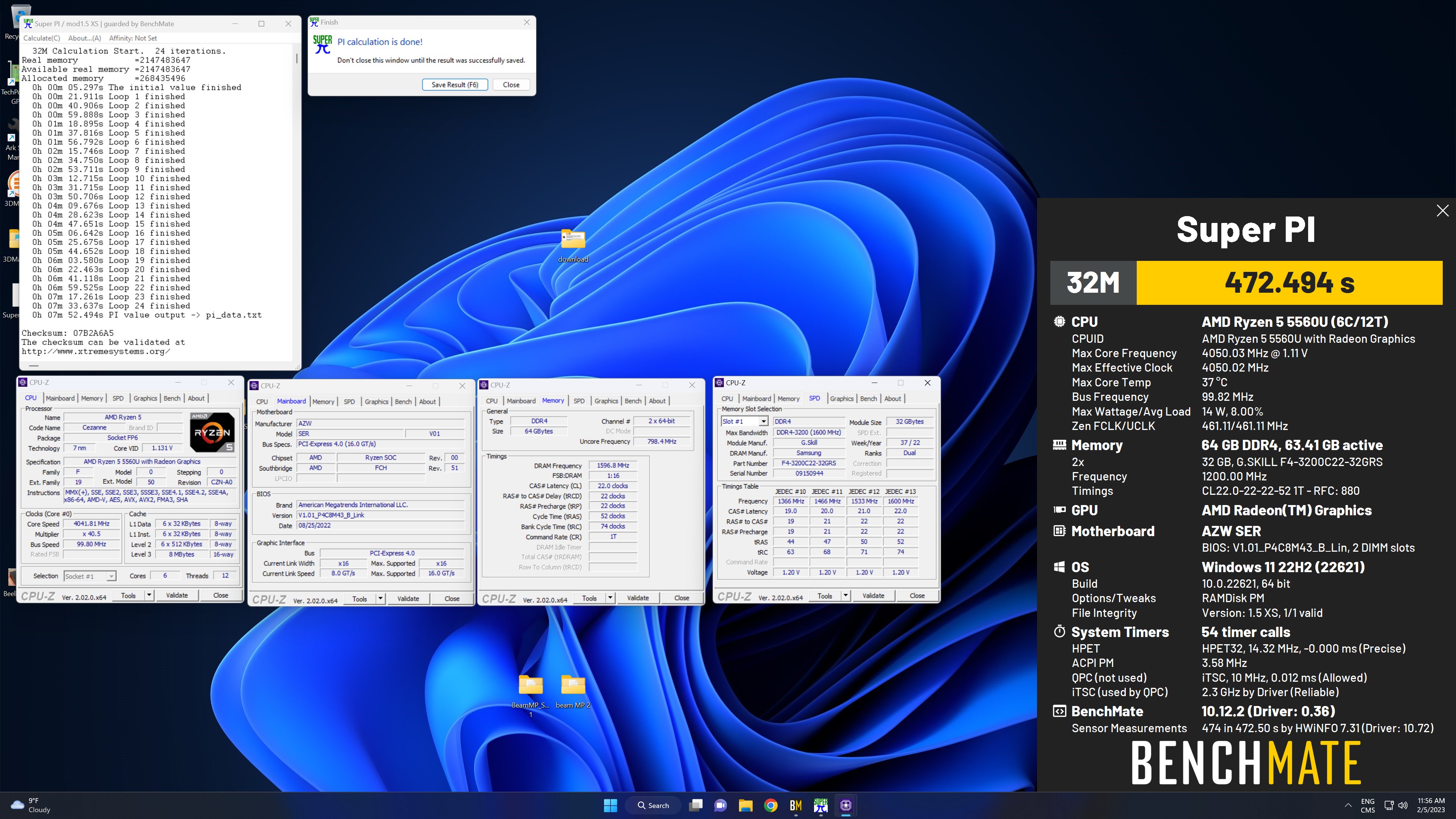Open the download folder on the desktop
The image size is (1456, 819).
(x=573, y=245)
